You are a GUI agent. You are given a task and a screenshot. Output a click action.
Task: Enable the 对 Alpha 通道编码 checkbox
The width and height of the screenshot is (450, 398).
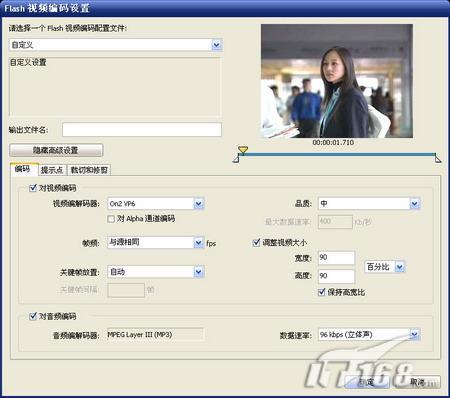111,219
